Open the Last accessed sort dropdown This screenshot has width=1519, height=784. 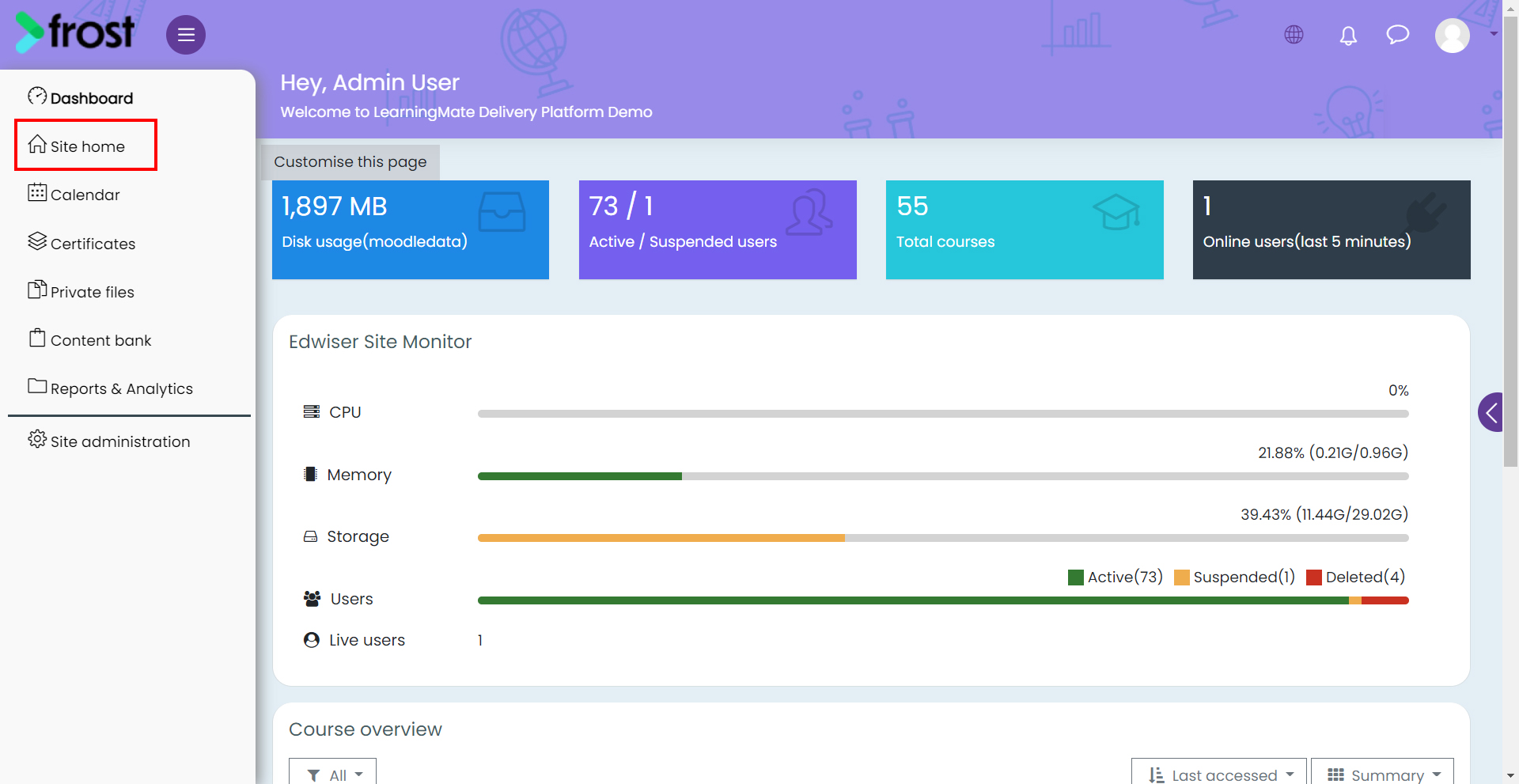point(1219,773)
